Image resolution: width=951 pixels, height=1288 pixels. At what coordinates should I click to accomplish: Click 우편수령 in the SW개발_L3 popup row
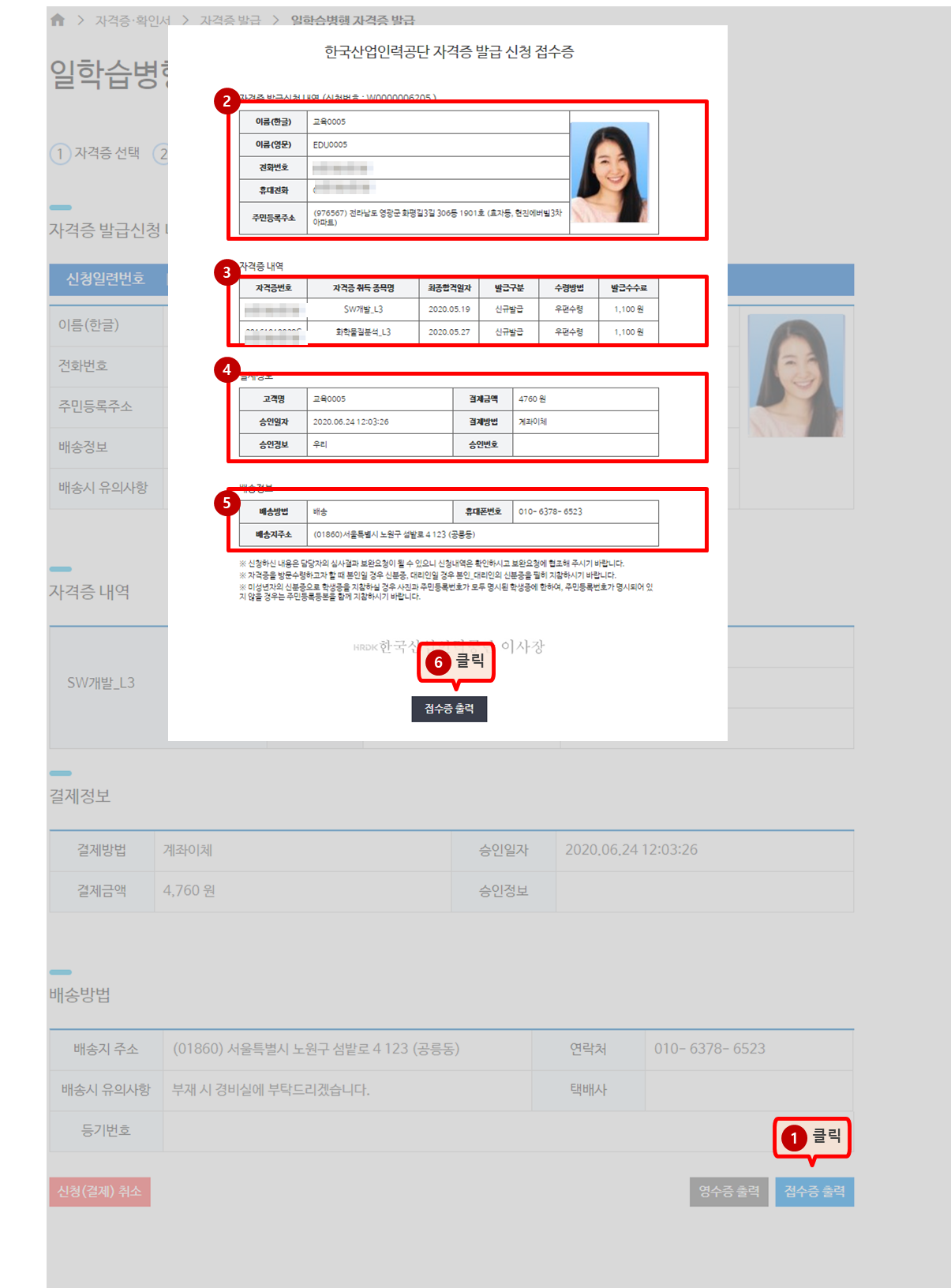(569, 309)
